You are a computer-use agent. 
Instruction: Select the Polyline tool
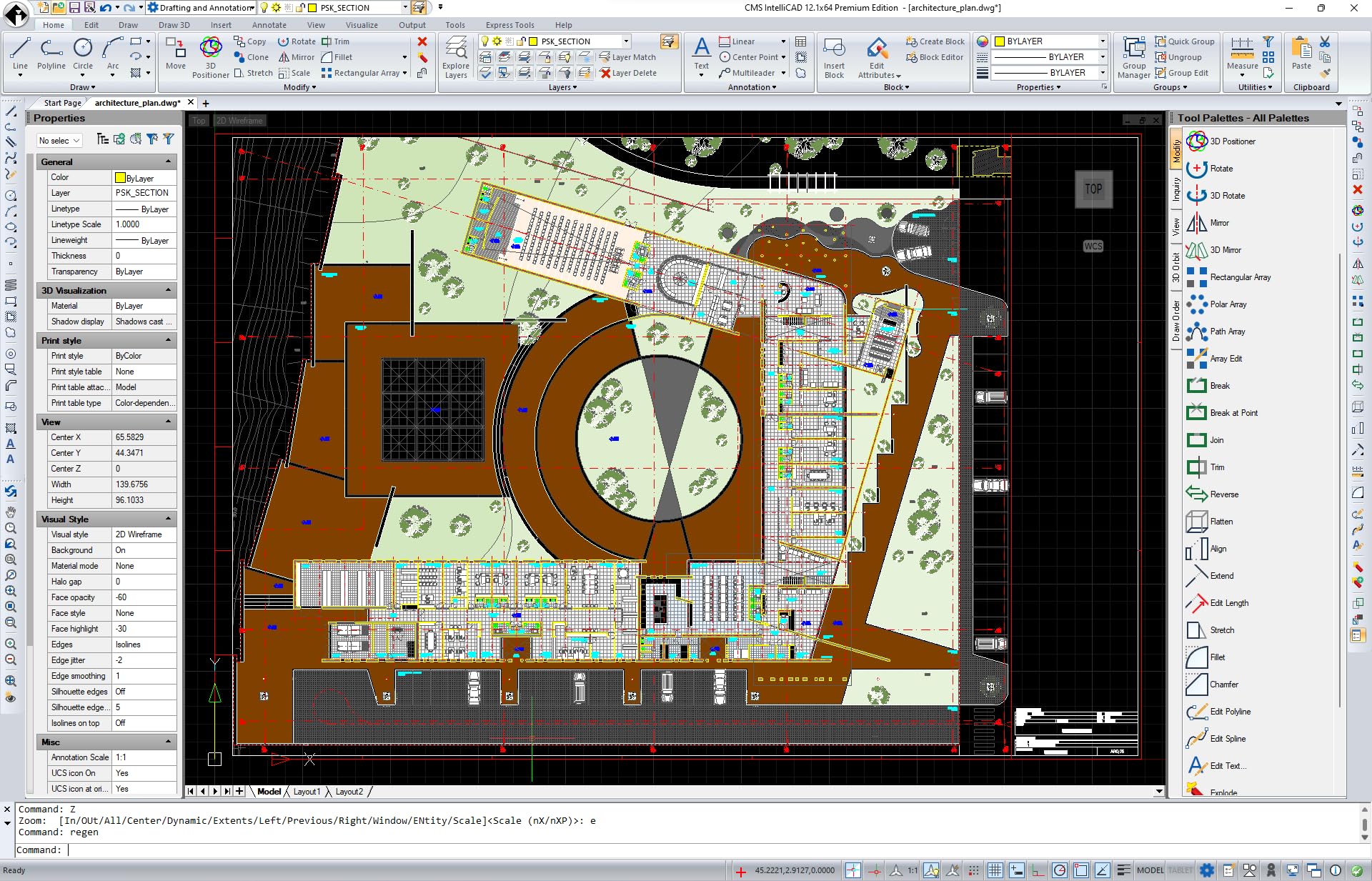coord(51,54)
